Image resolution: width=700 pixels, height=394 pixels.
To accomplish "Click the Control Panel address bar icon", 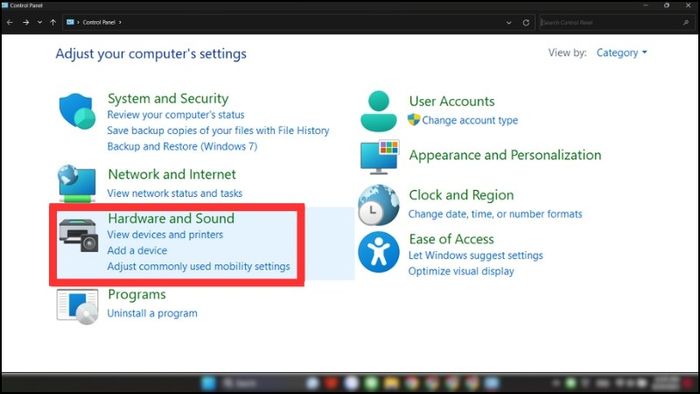I will click(x=70, y=22).
